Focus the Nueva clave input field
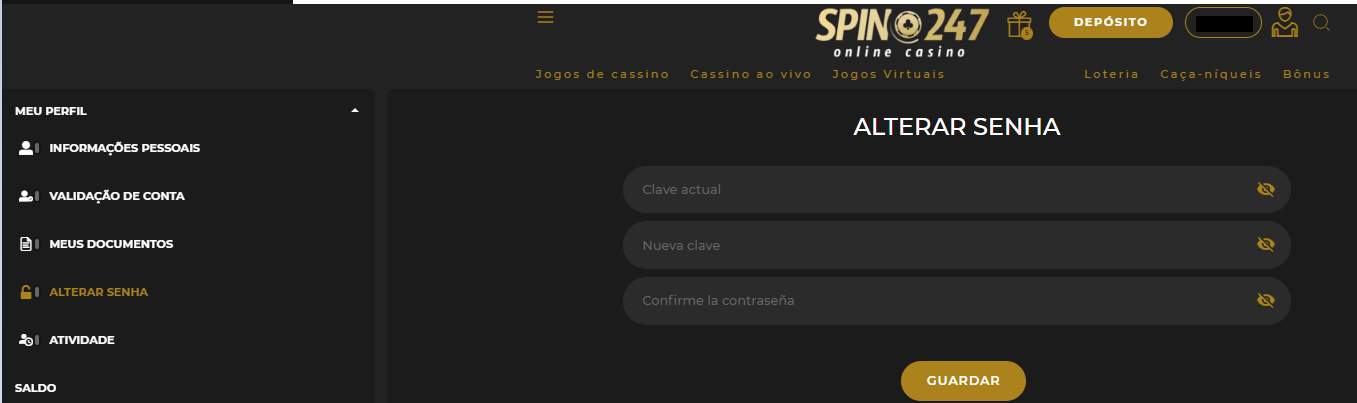 coord(957,245)
